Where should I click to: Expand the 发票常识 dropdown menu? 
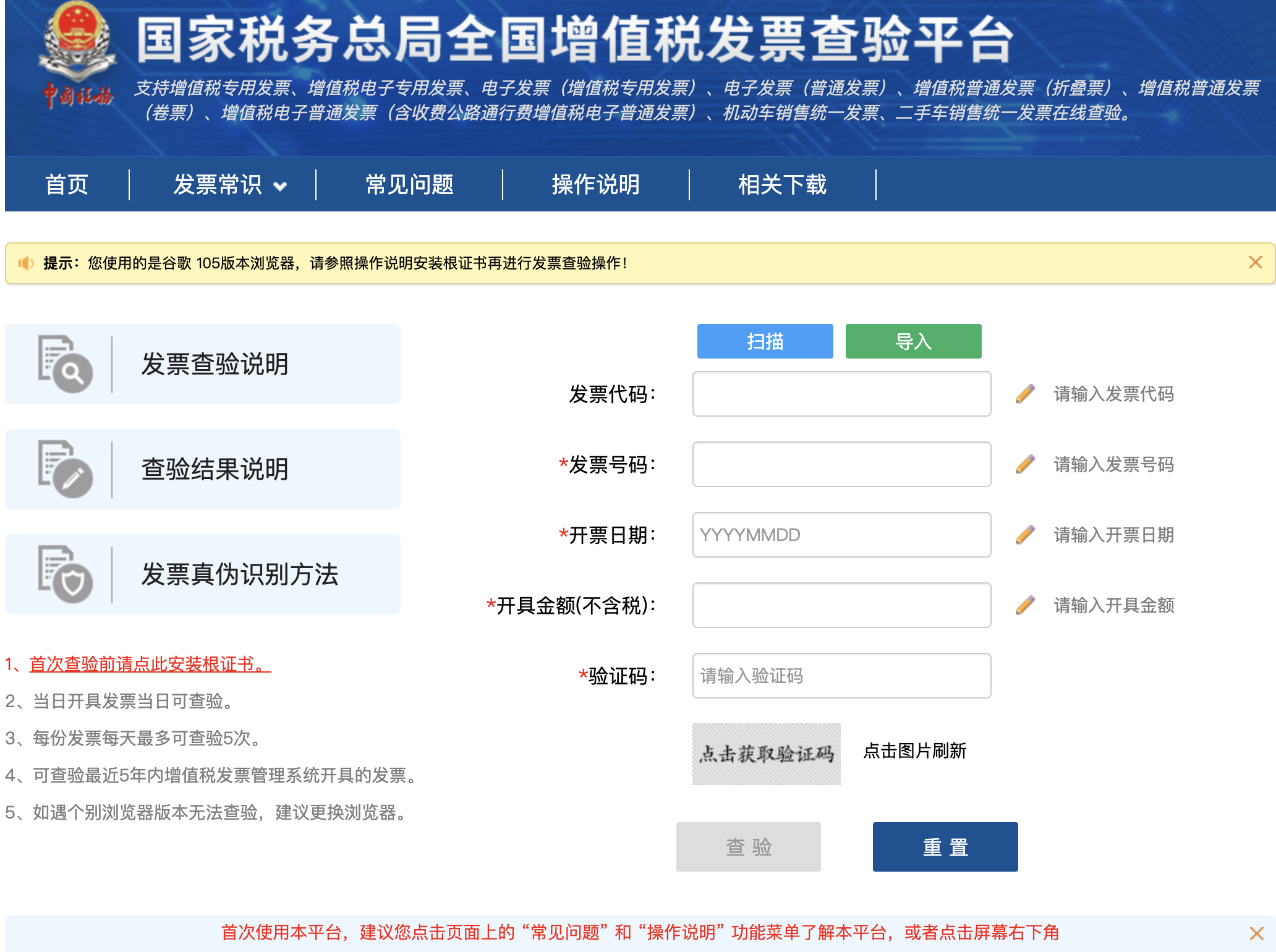click(x=228, y=184)
